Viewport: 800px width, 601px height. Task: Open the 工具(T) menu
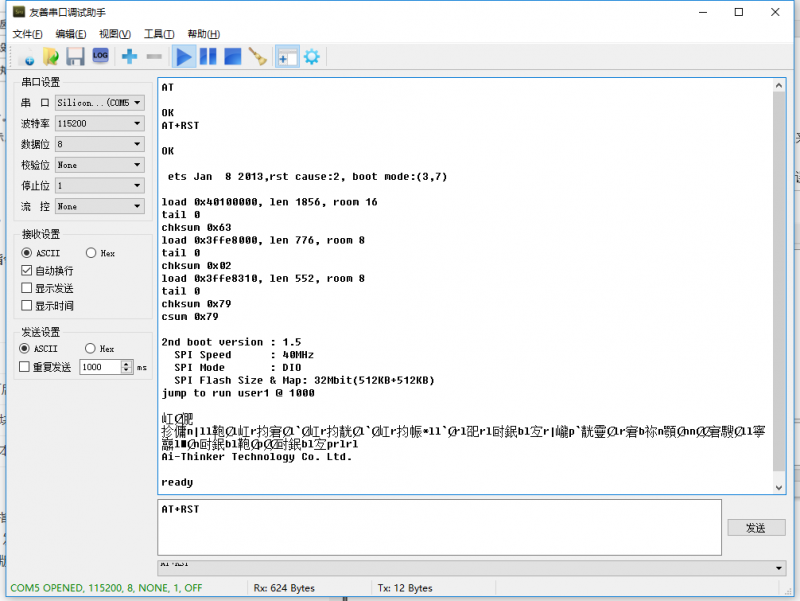(x=159, y=34)
